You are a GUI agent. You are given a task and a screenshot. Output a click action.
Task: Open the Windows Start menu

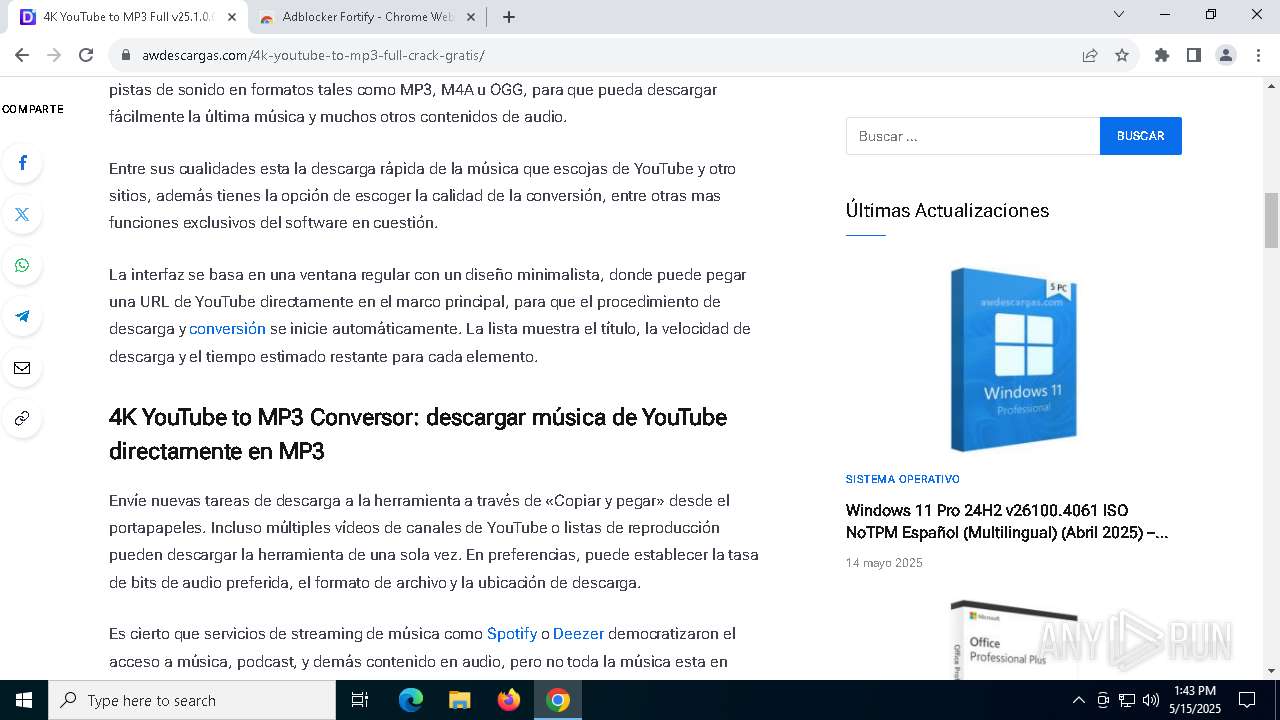point(24,700)
